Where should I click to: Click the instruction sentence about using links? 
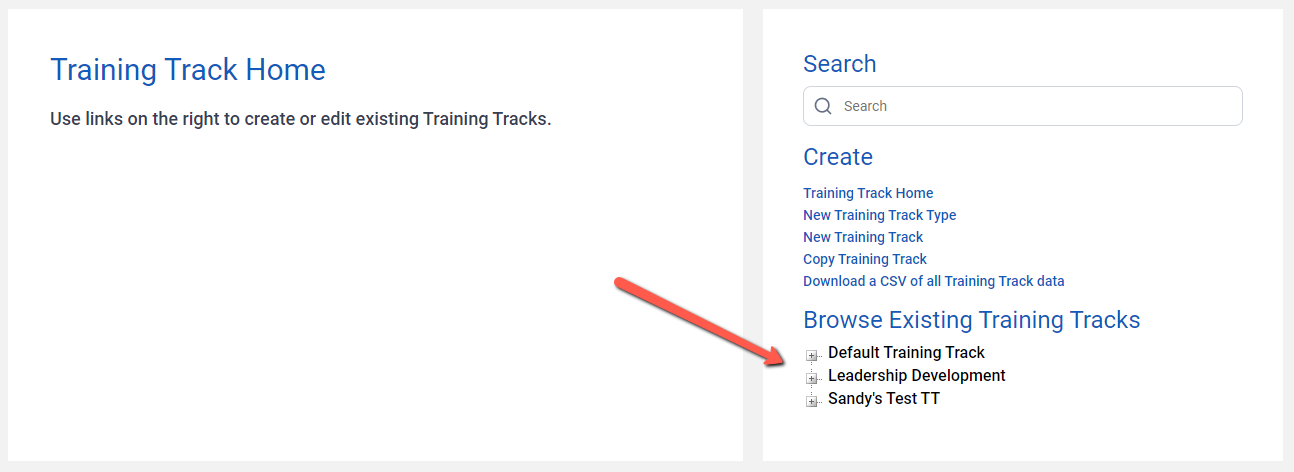coord(301,119)
